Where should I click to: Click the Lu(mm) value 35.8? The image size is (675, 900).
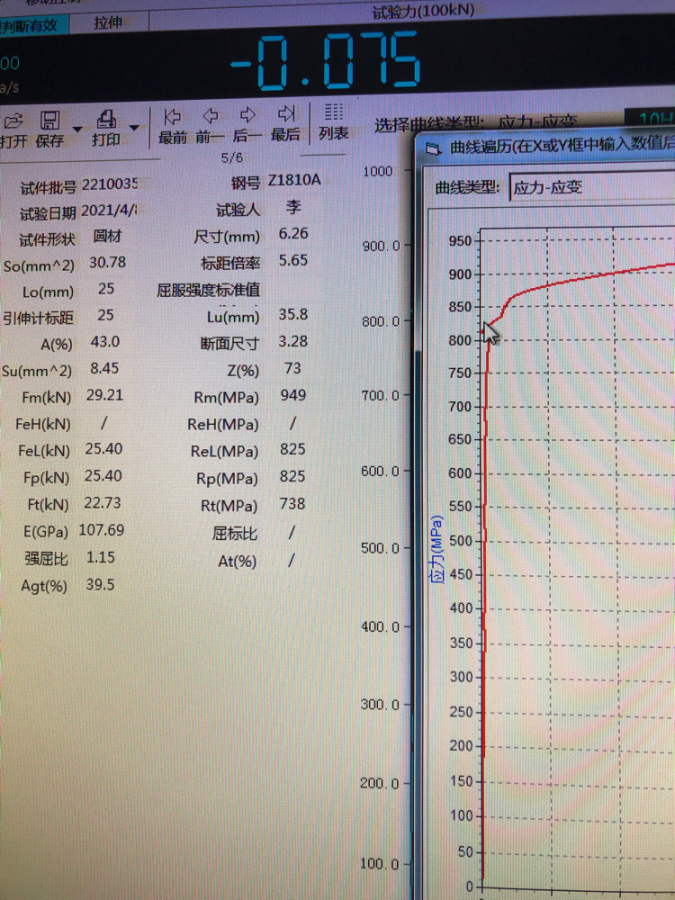pos(293,315)
